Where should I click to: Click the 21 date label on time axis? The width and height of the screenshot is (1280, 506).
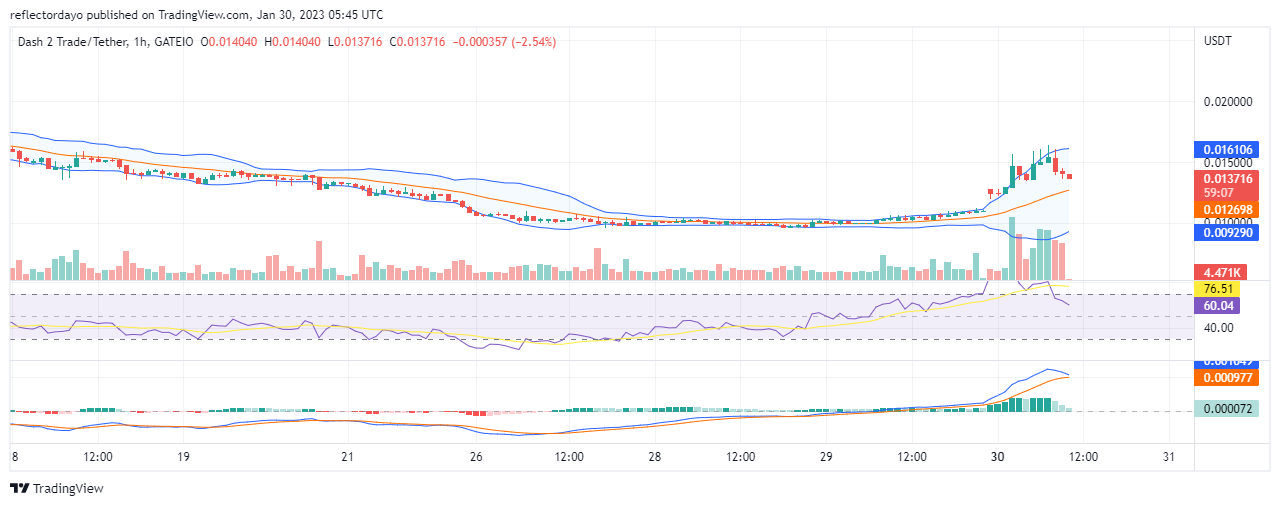point(346,456)
